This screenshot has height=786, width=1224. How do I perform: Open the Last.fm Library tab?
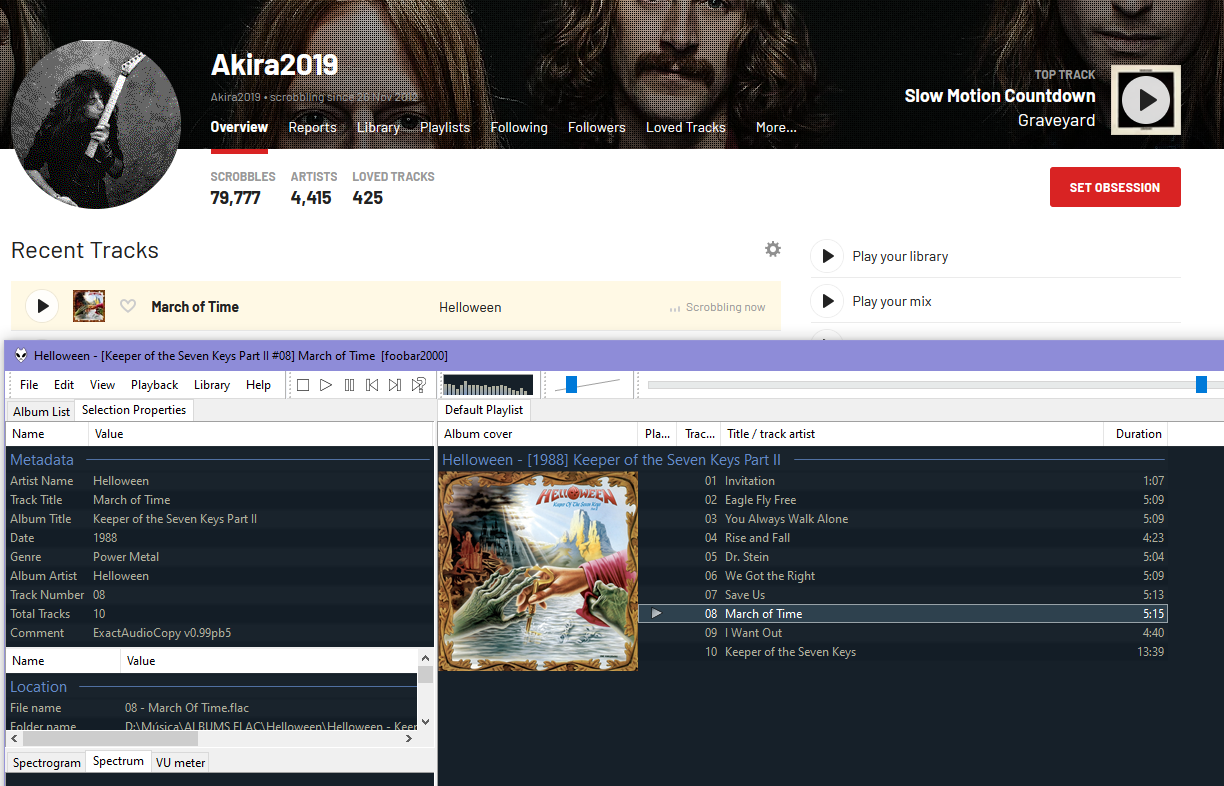pos(378,127)
